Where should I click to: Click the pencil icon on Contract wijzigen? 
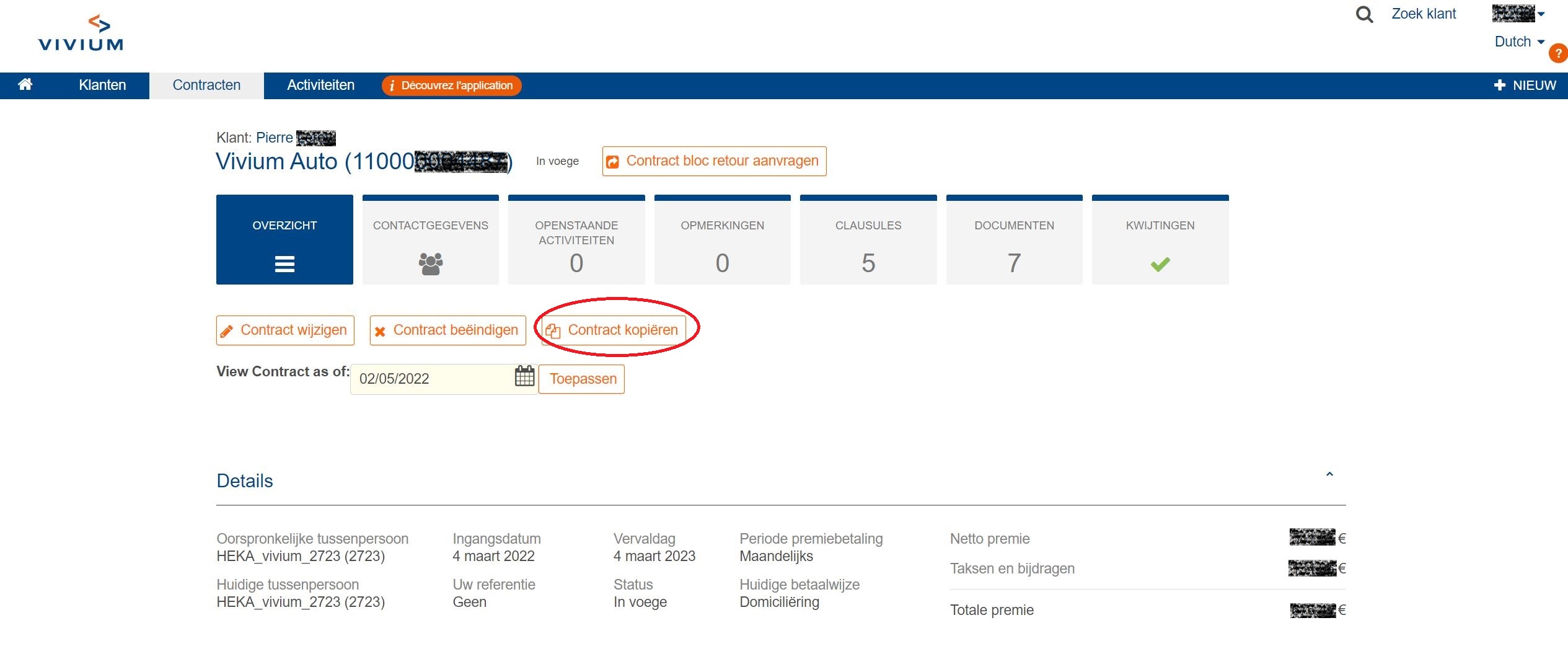[227, 332]
